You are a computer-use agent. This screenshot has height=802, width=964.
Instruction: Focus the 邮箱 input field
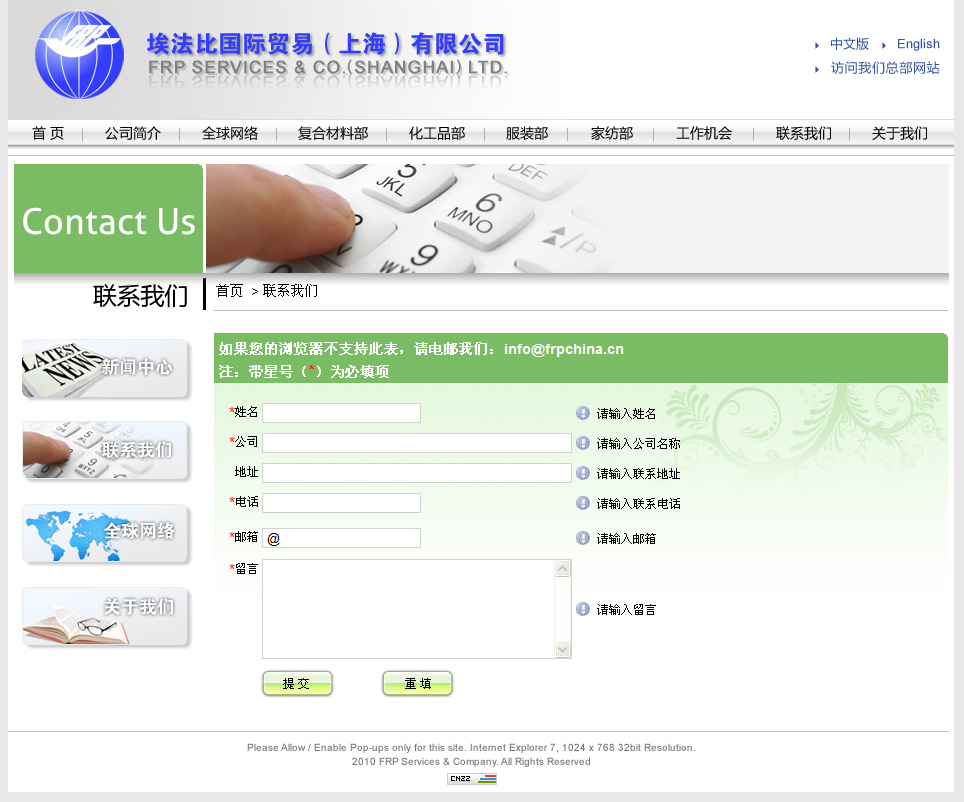coord(341,538)
